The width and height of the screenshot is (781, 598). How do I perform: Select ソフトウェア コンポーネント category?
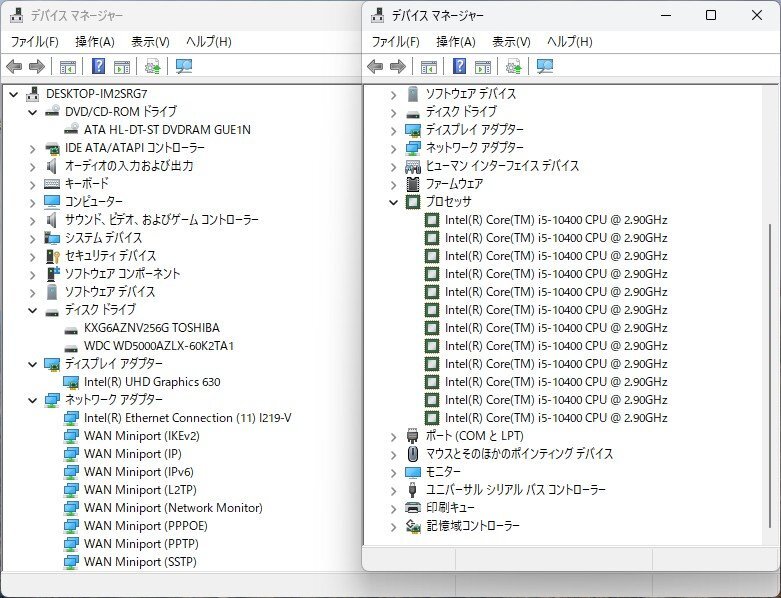coord(123,273)
